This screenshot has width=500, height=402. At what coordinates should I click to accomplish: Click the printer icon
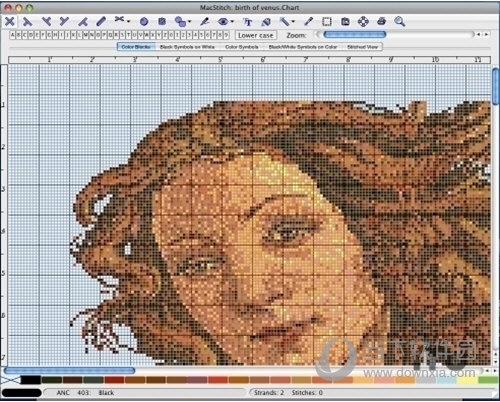pos(382,22)
